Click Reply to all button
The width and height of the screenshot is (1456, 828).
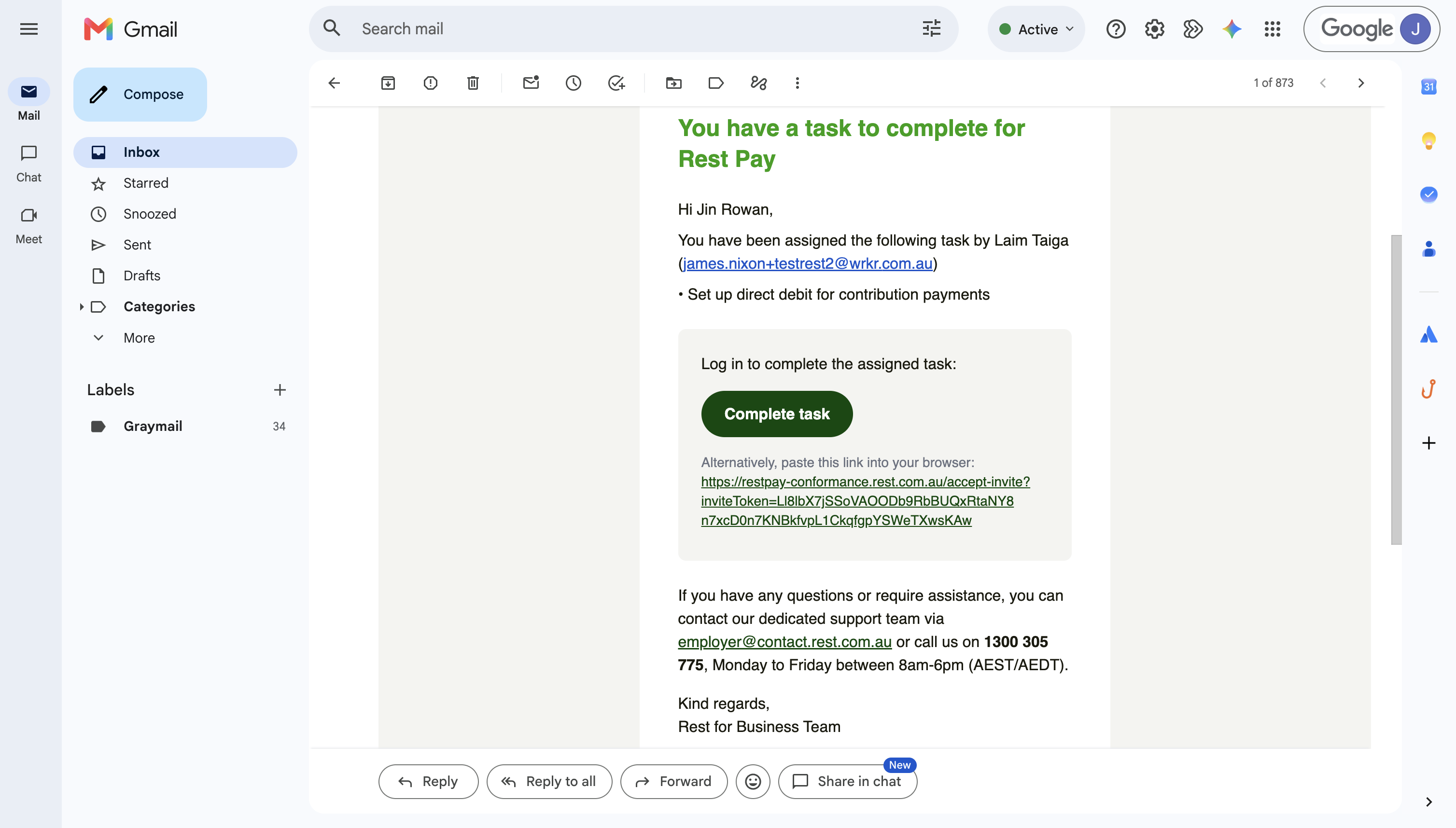pyautogui.click(x=549, y=781)
